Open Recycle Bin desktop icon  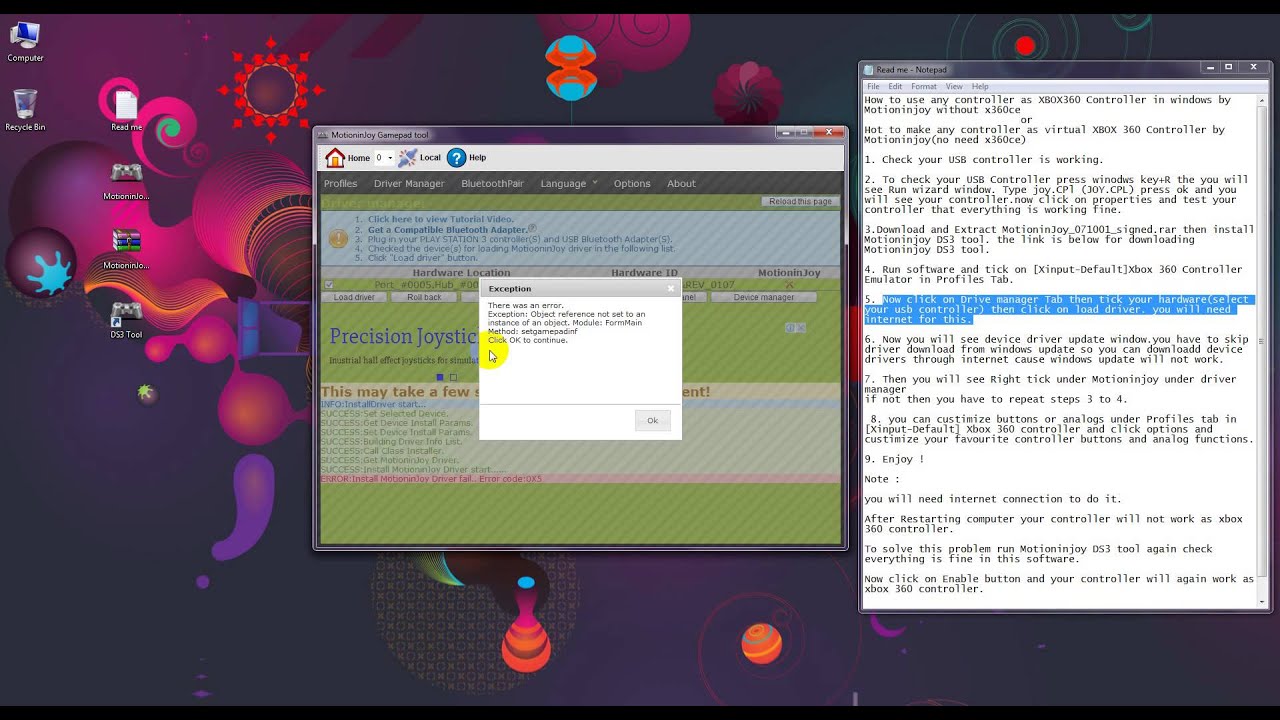point(25,110)
